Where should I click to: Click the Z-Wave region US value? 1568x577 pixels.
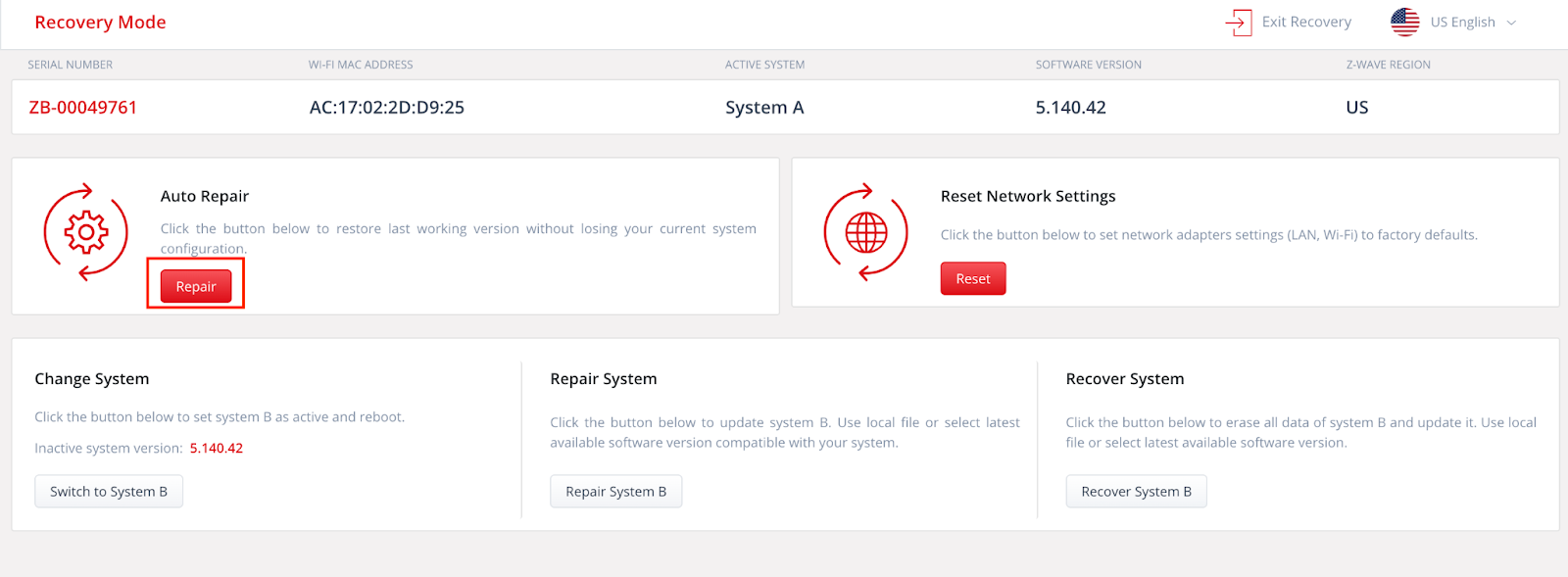click(x=1357, y=108)
